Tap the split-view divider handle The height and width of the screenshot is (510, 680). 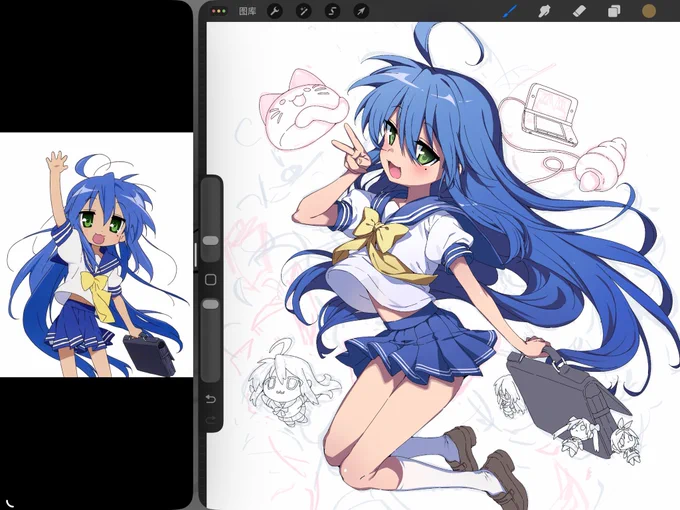coord(196,255)
